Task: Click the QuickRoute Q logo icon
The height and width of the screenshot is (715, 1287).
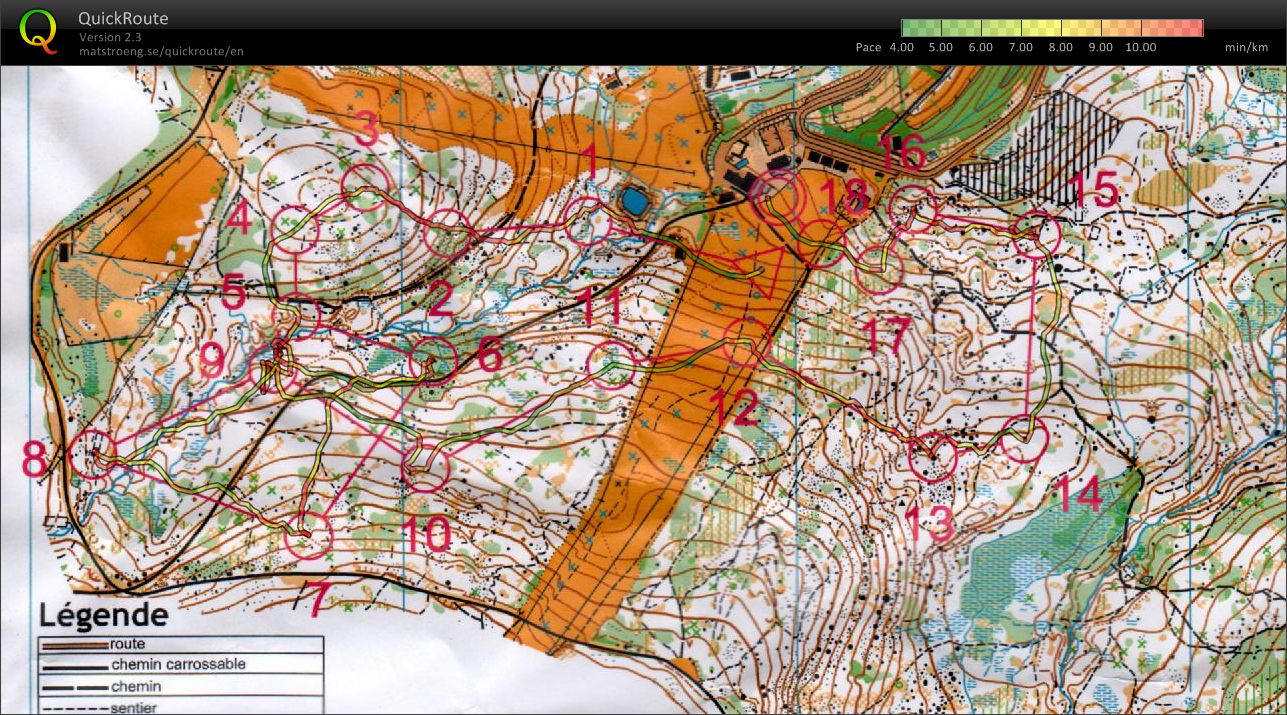Action: (39, 31)
